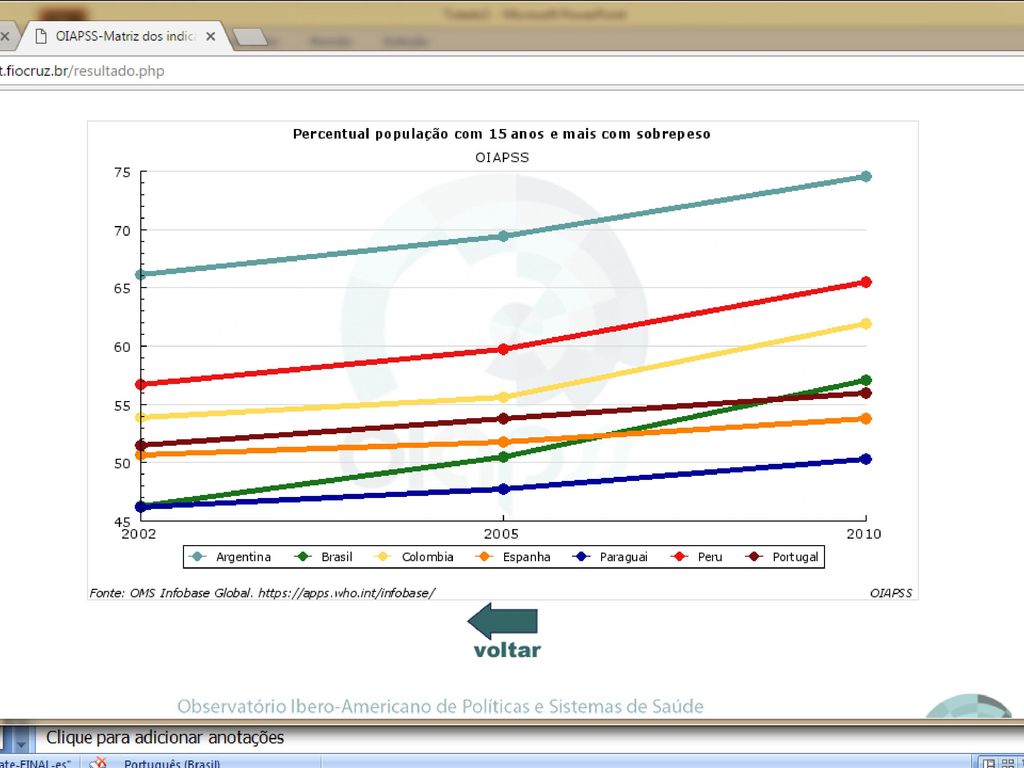Click the Paraguai legend marker

pyautogui.click(x=581, y=556)
